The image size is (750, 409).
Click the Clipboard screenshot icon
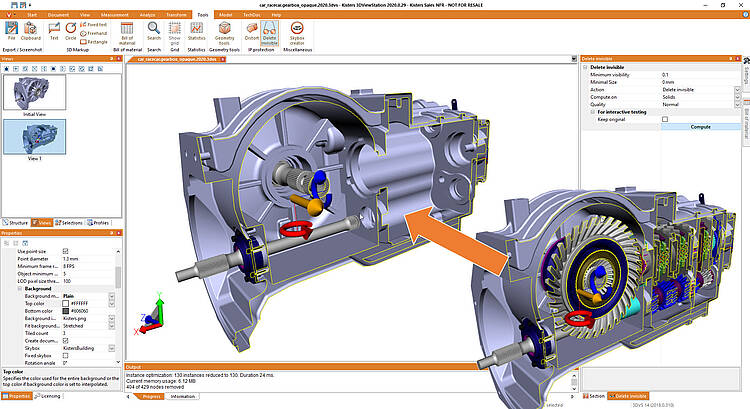click(x=31, y=36)
